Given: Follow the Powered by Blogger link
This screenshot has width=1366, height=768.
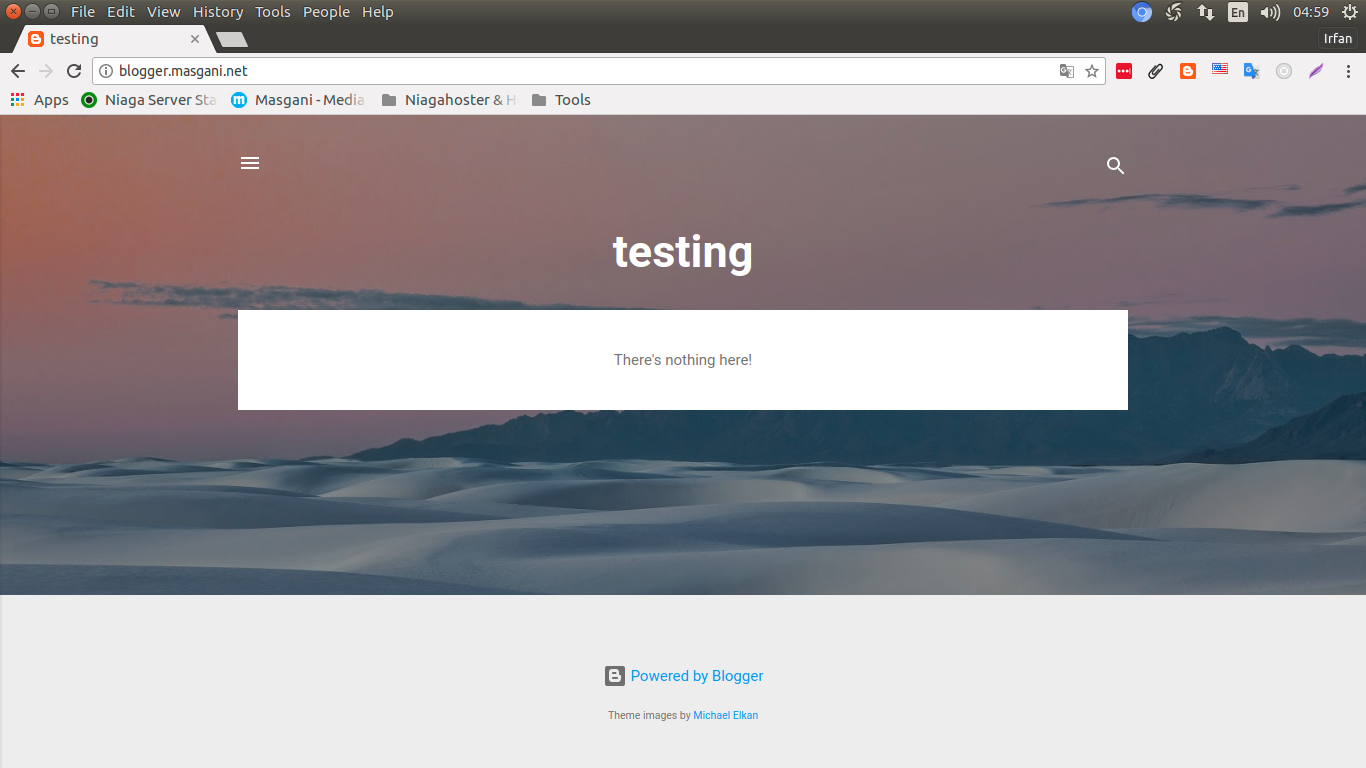Looking at the screenshot, I should (x=697, y=676).
